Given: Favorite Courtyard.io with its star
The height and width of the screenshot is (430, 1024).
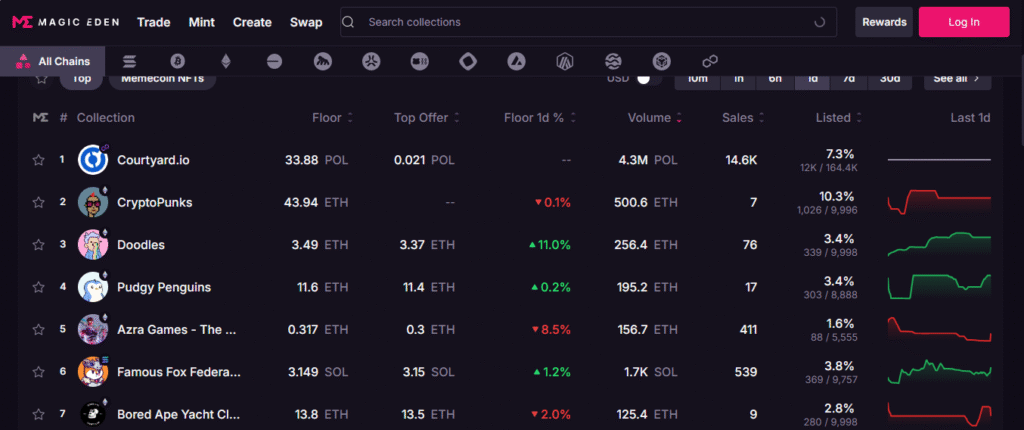Looking at the screenshot, I should tap(39, 160).
